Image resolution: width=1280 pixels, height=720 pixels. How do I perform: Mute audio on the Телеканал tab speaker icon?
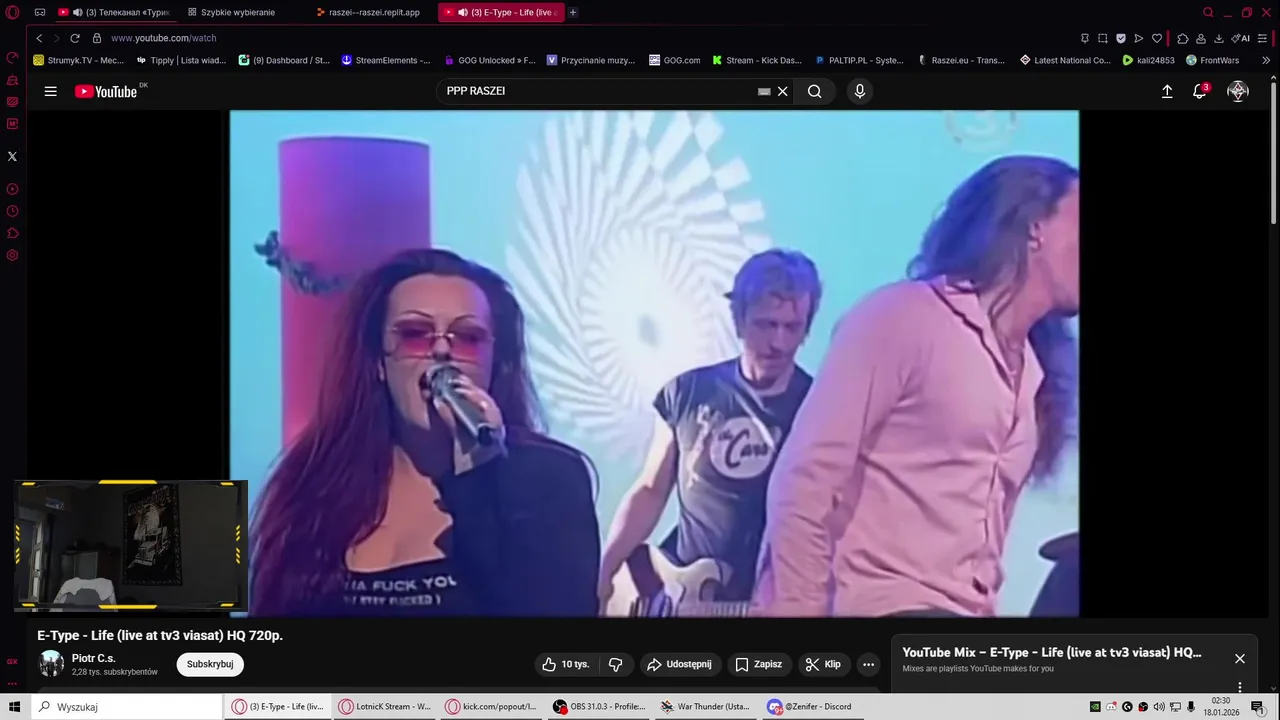pyautogui.click(x=78, y=12)
